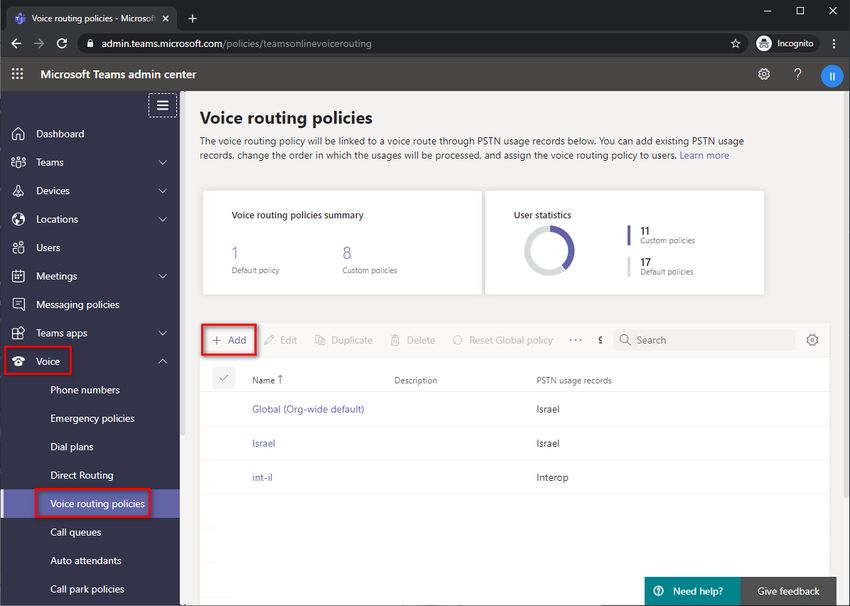Click the Devices bell icon
This screenshot has height=606, width=850.
[x=18, y=191]
